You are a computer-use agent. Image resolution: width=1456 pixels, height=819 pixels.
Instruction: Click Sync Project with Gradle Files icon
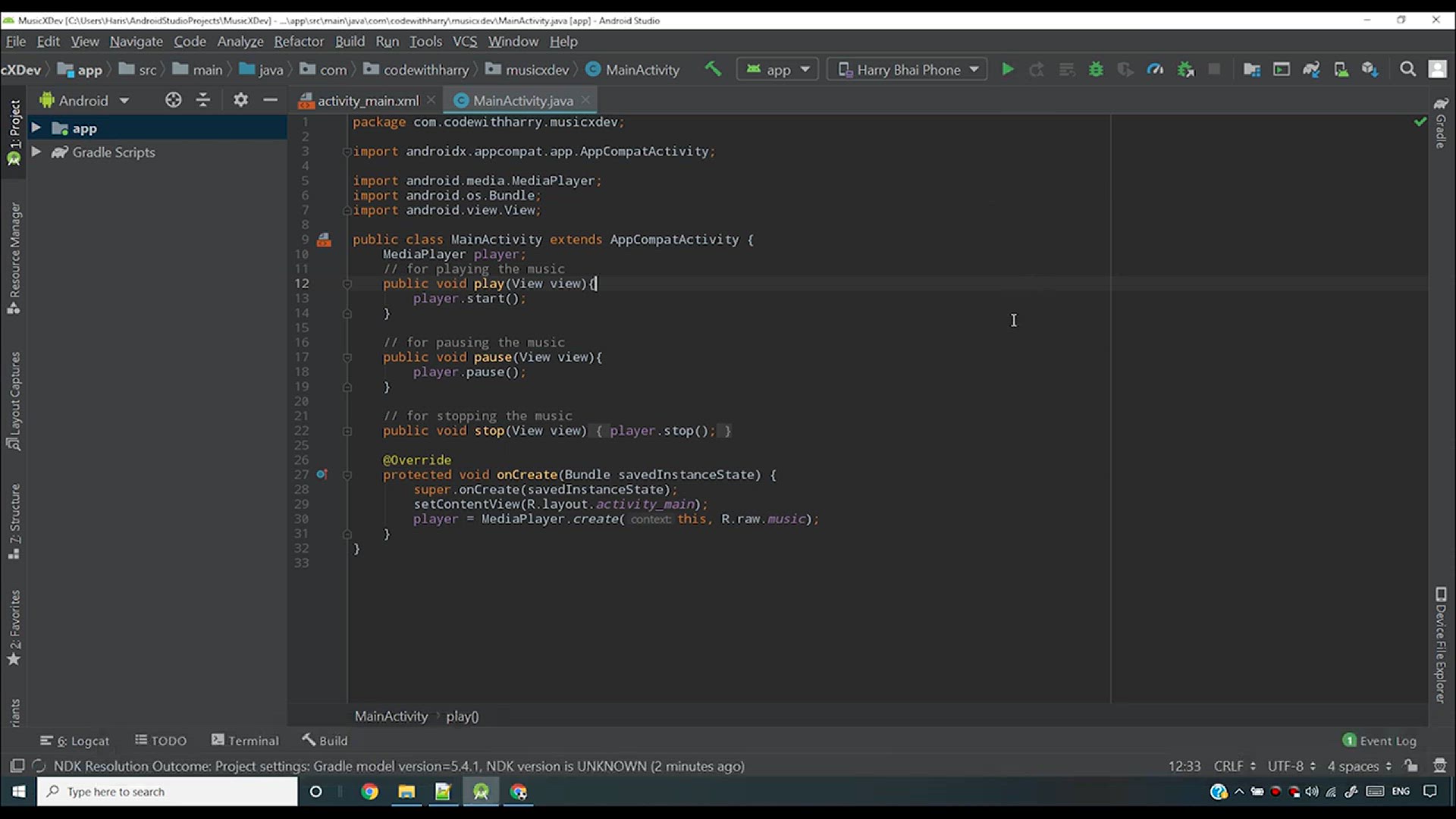click(1311, 70)
